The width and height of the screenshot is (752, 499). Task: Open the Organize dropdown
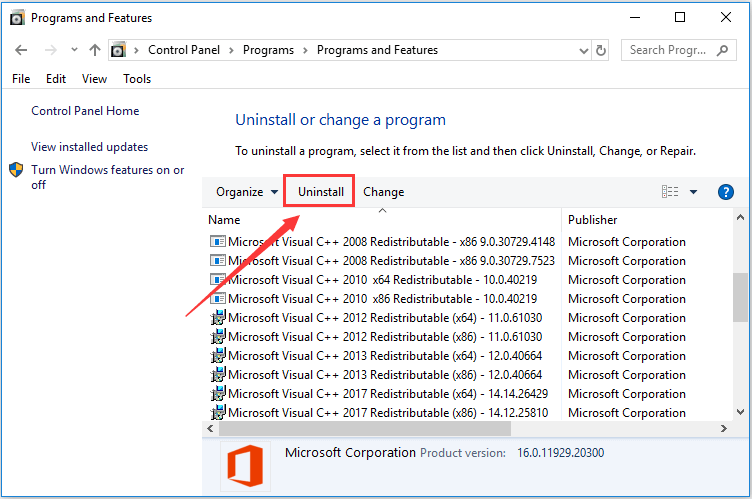point(247,192)
